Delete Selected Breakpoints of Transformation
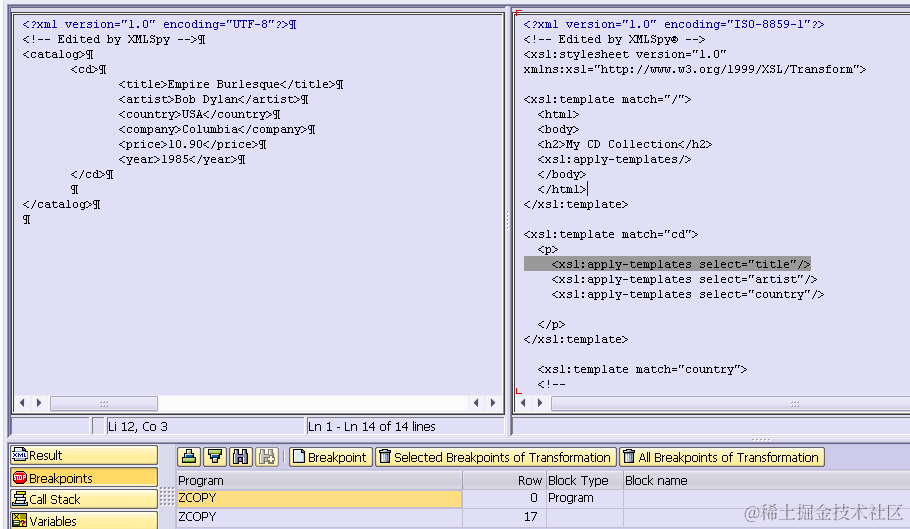This screenshot has width=910, height=529. pos(495,457)
